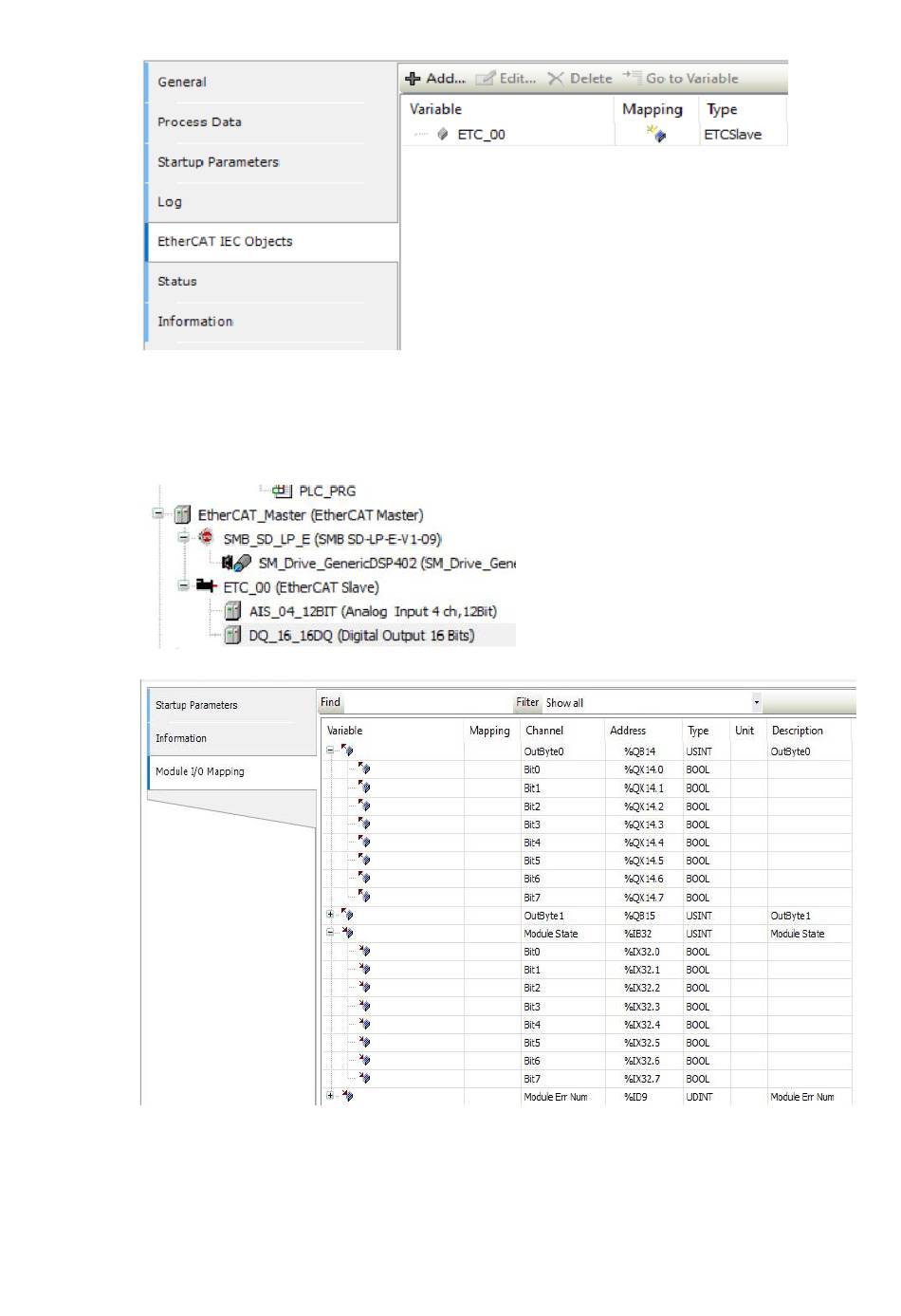Expand the OutByte1 channel row
Image resolution: width=901 pixels, height=1316 pixels.
[330, 915]
